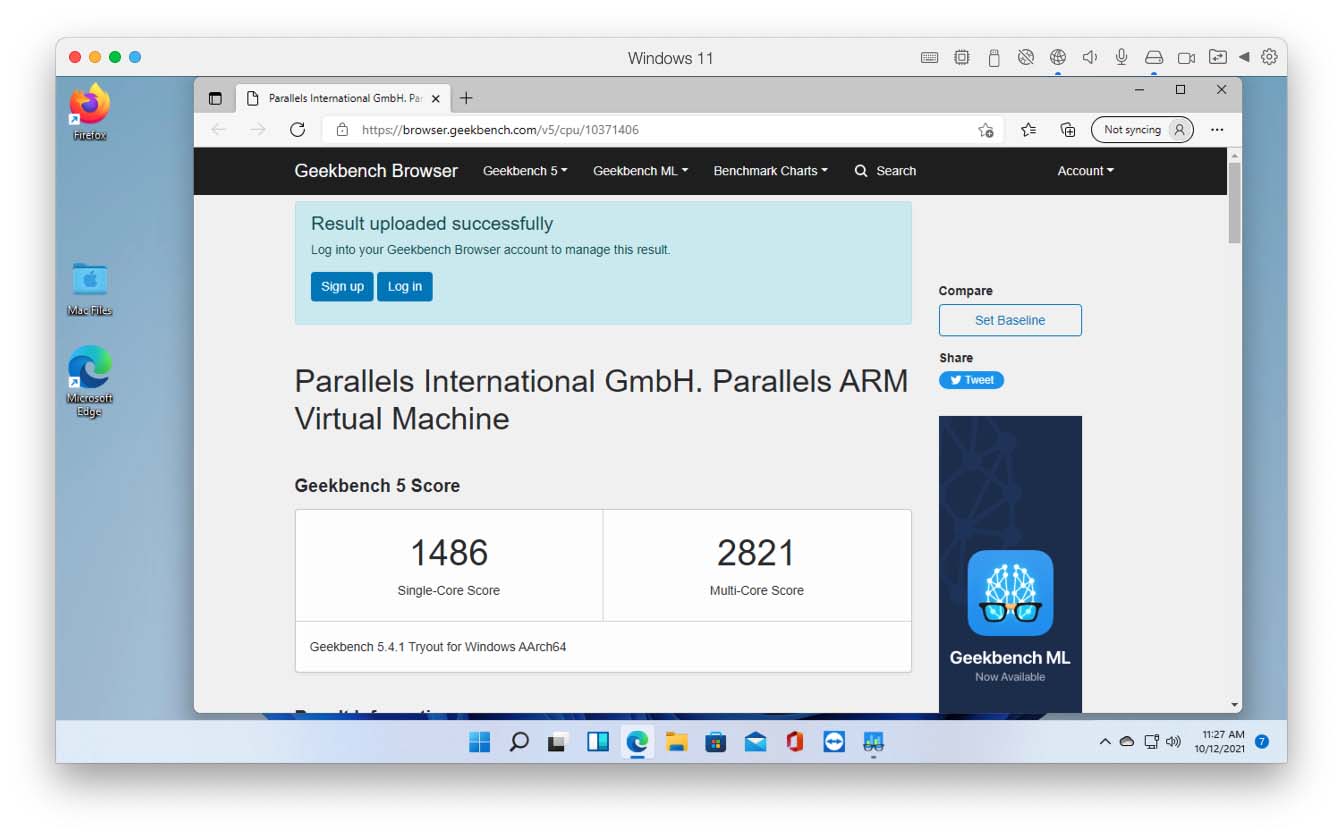Expand the Benchmark Charts menu
1343x837 pixels.
(x=770, y=171)
